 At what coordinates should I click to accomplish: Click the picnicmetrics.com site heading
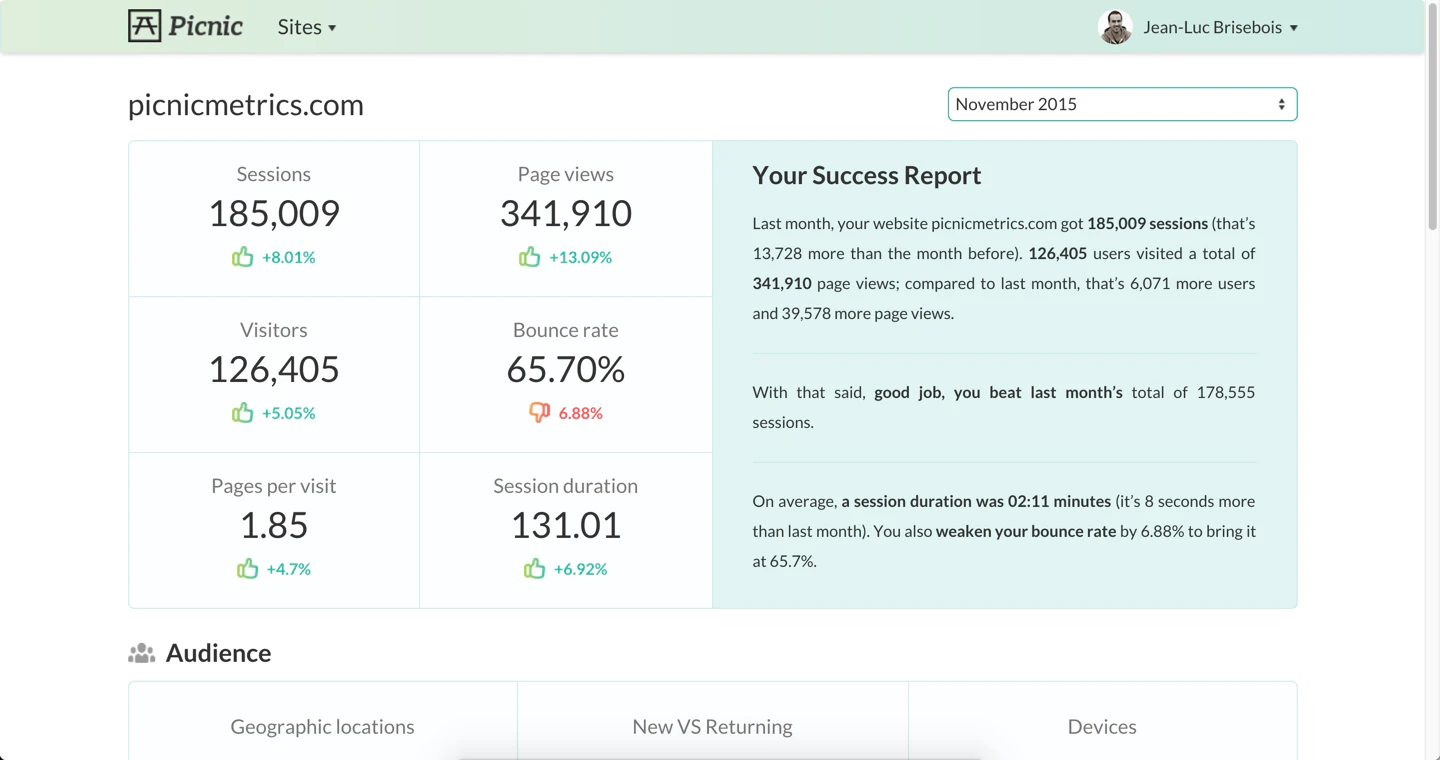tap(246, 104)
